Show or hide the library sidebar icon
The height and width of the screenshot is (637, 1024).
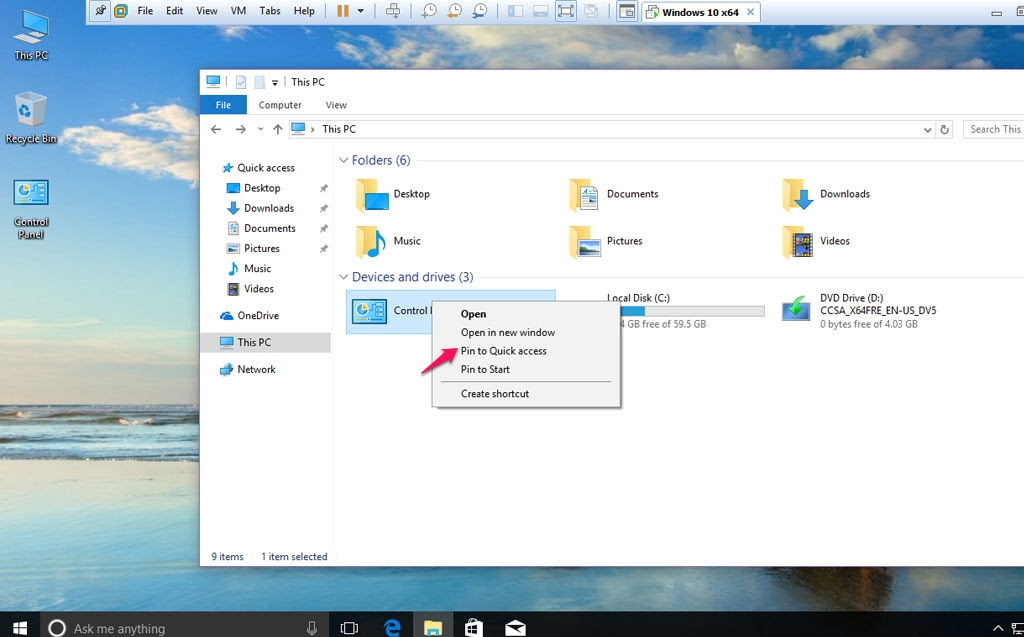[515, 11]
